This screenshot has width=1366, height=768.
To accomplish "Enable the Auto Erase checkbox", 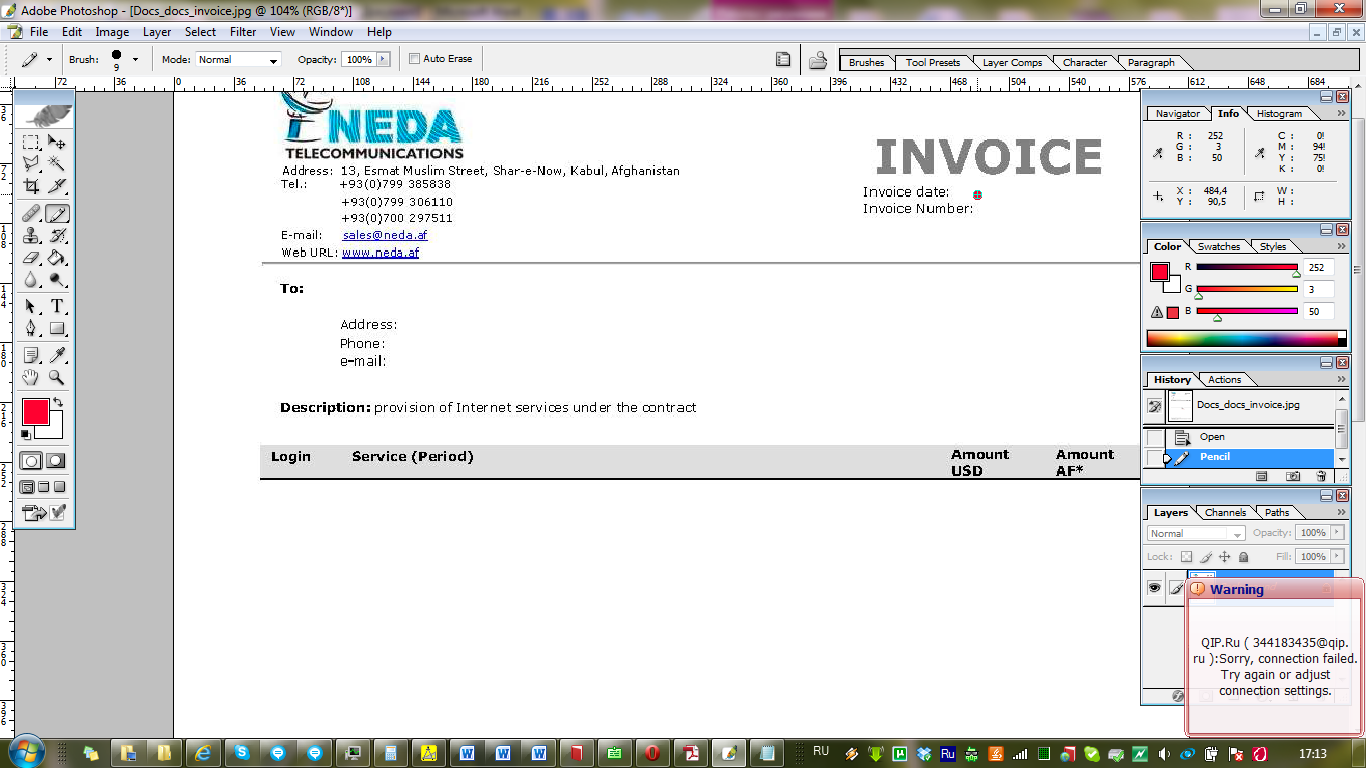I will pyautogui.click(x=415, y=59).
